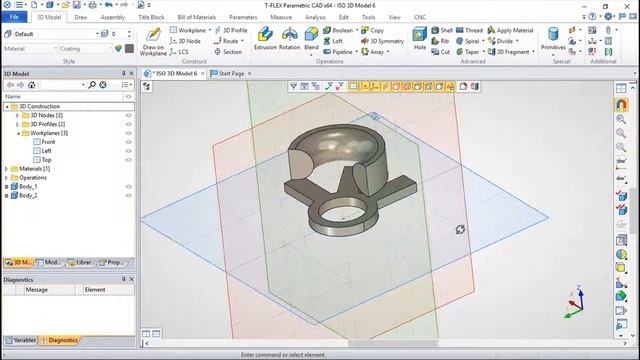640x360 pixels.
Task: Pin the 3D Model panel
Action: pyautogui.click(x=123, y=73)
